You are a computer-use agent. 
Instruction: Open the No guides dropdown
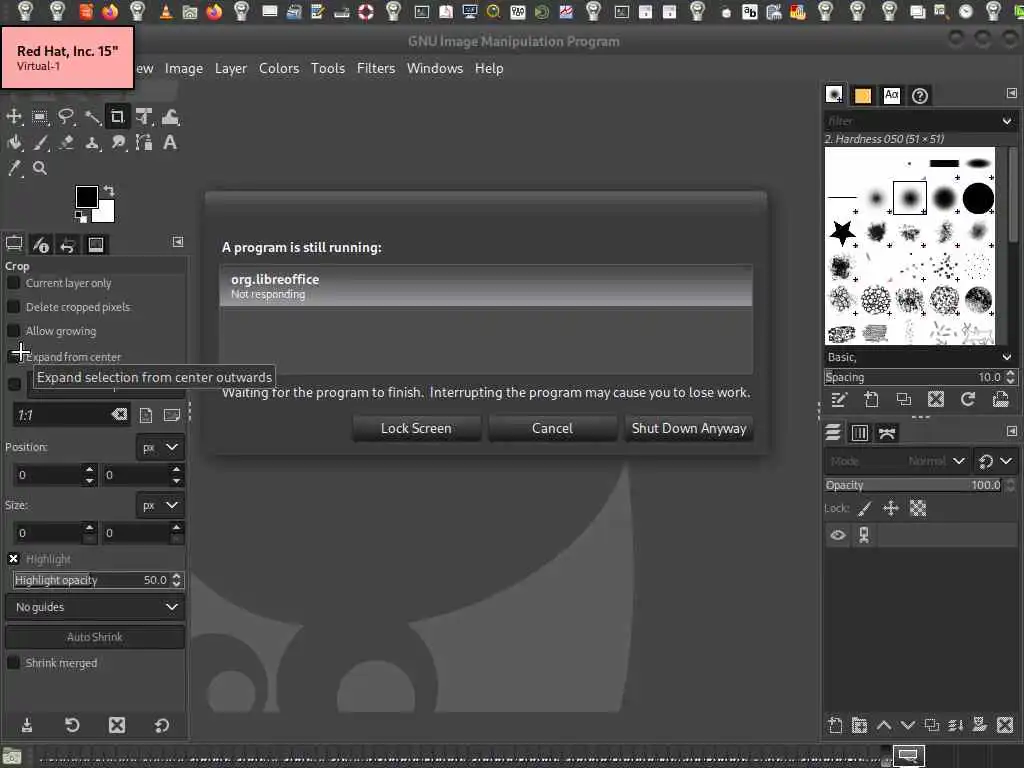coord(95,607)
